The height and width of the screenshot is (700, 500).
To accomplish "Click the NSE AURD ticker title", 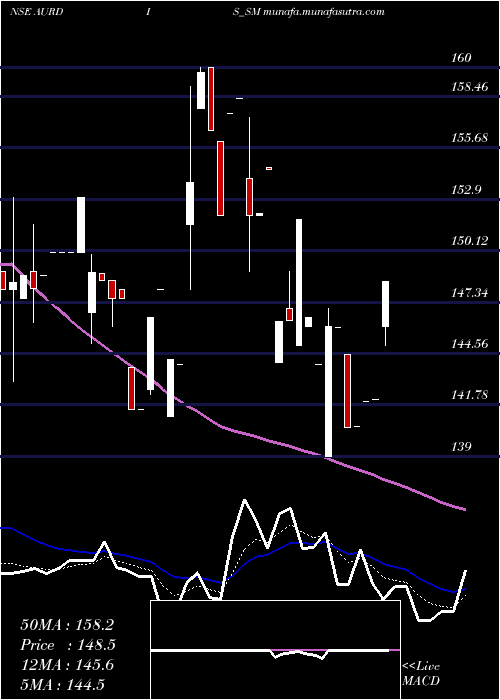I will [37, 12].
